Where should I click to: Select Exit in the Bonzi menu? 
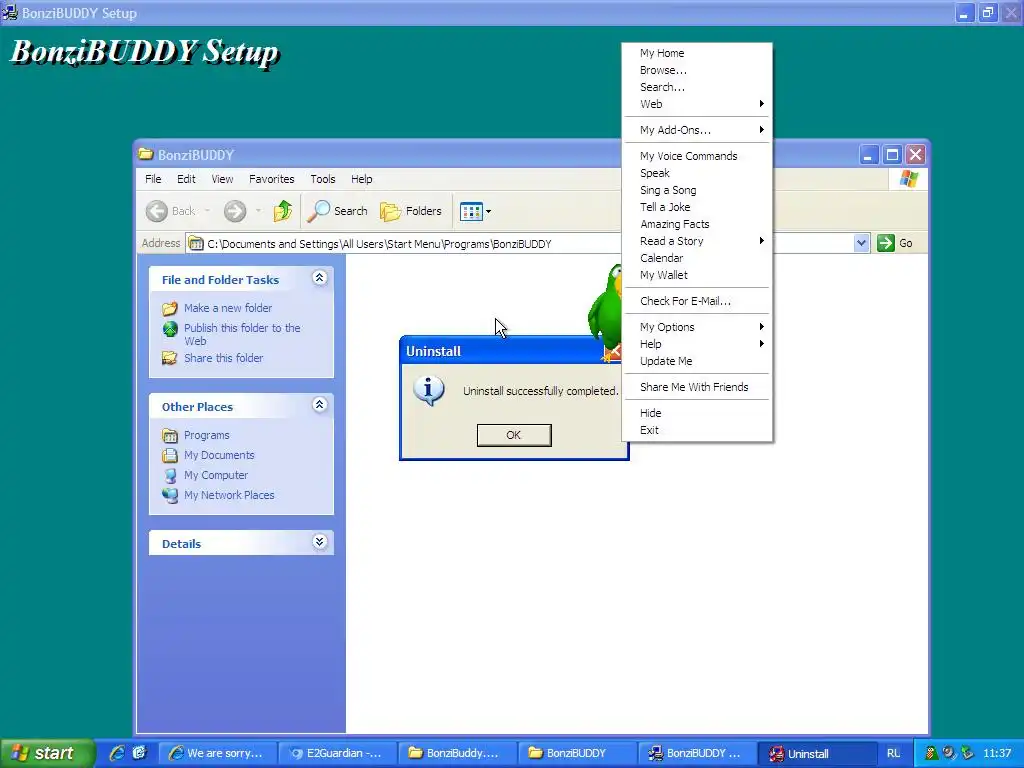pos(697,430)
